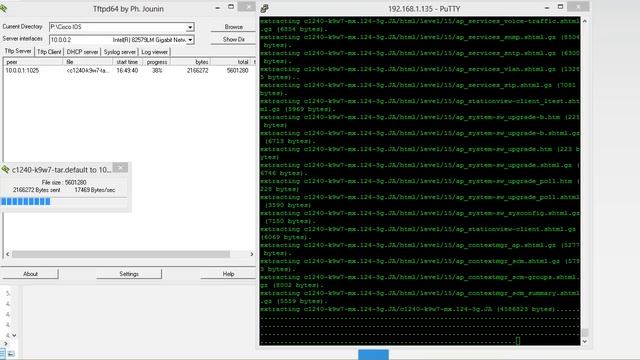Click the PuTTY scrollbar up arrow
The width and height of the screenshot is (640, 360).
point(585,21)
